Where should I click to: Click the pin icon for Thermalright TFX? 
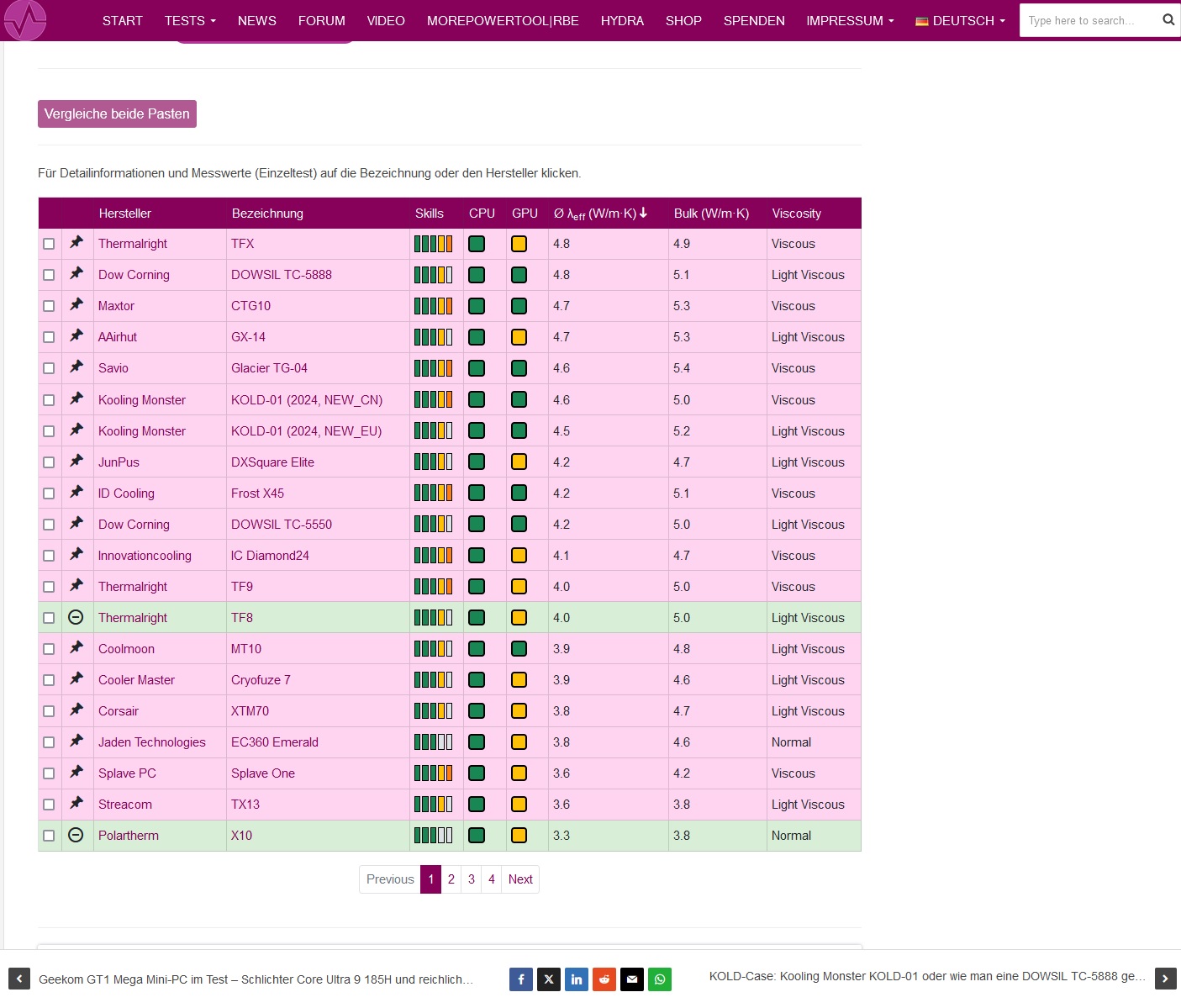(76, 242)
